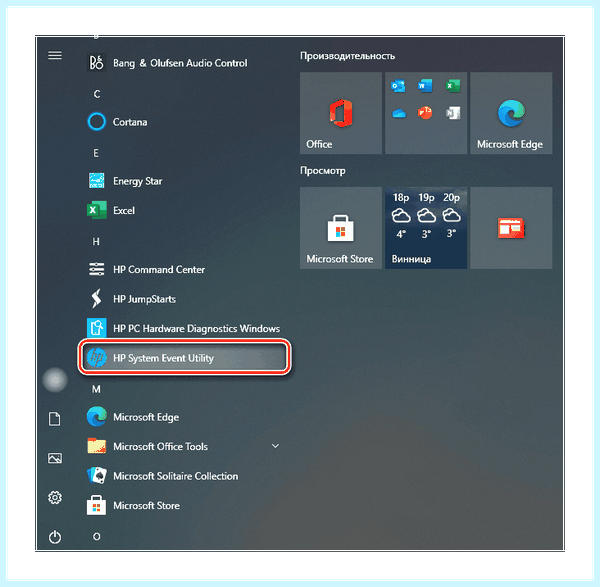This screenshot has height=587, width=600.
Task: Open Settings gear in the sidebar
Action: [x=55, y=497]
